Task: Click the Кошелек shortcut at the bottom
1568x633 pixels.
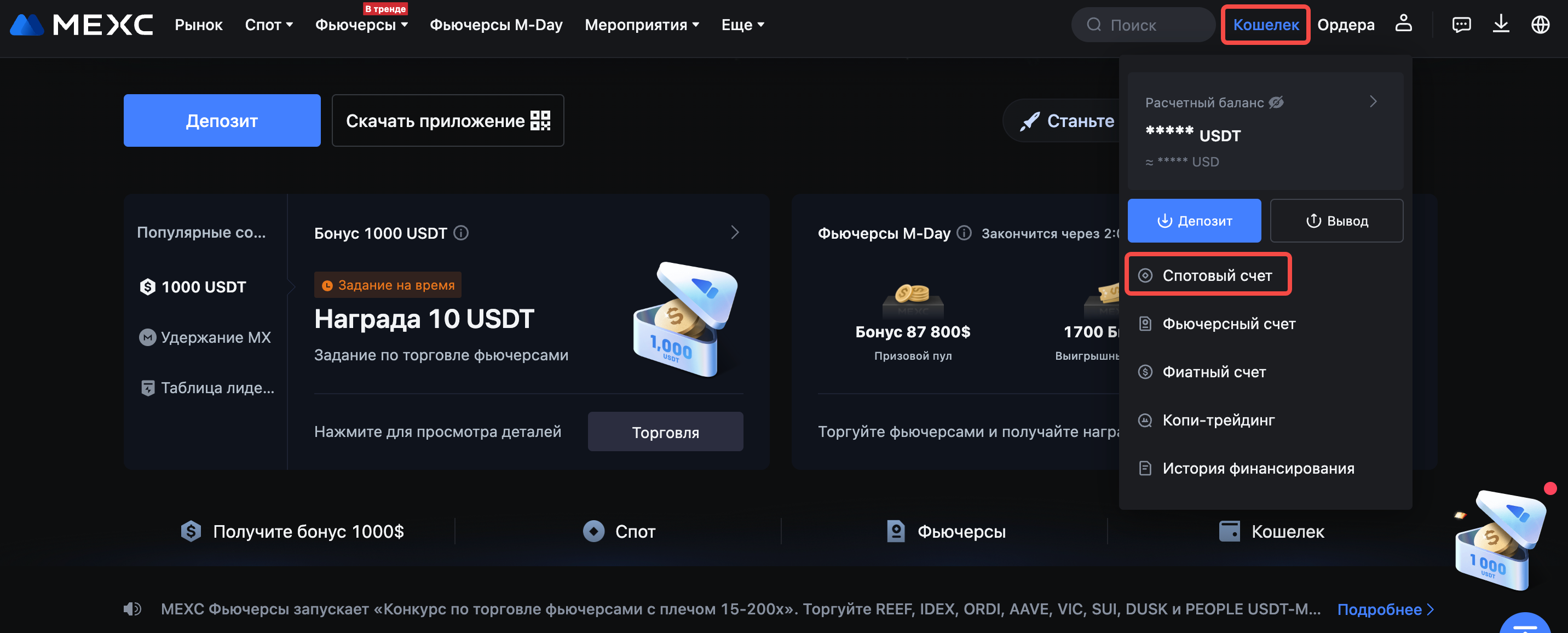Action: (1271, 531)
